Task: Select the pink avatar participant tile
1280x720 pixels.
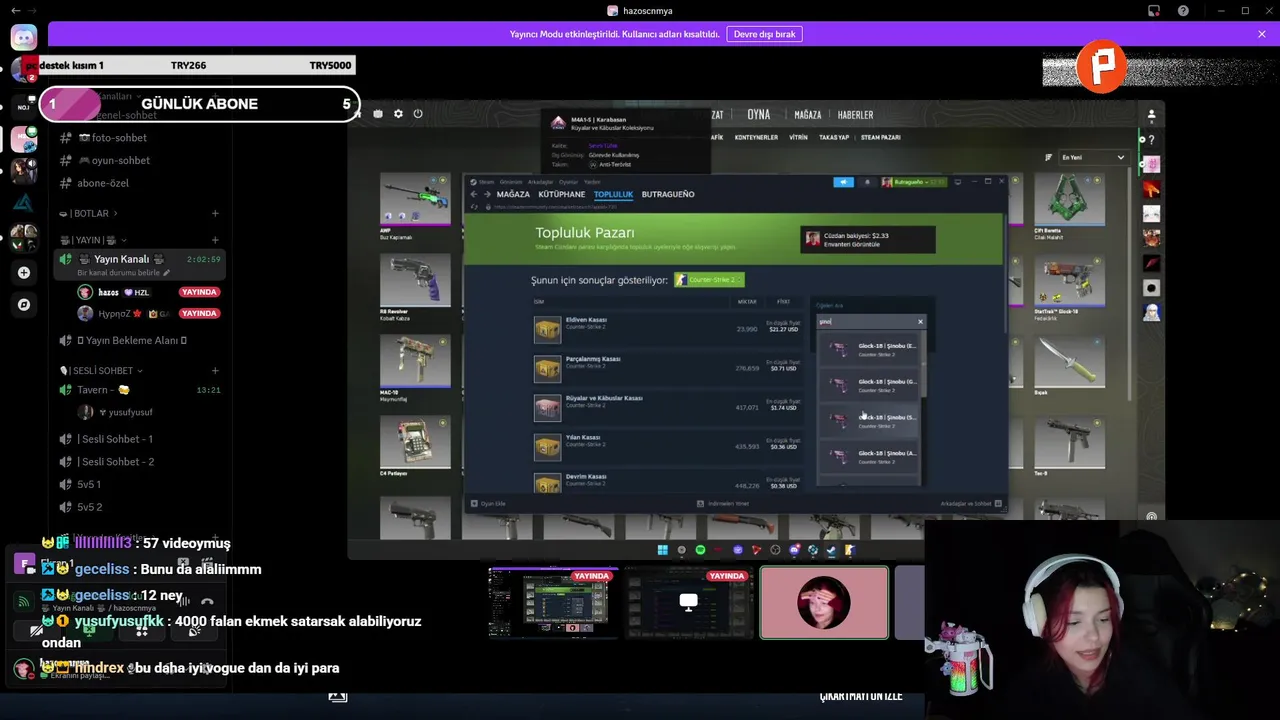Action: click(824, 603)
